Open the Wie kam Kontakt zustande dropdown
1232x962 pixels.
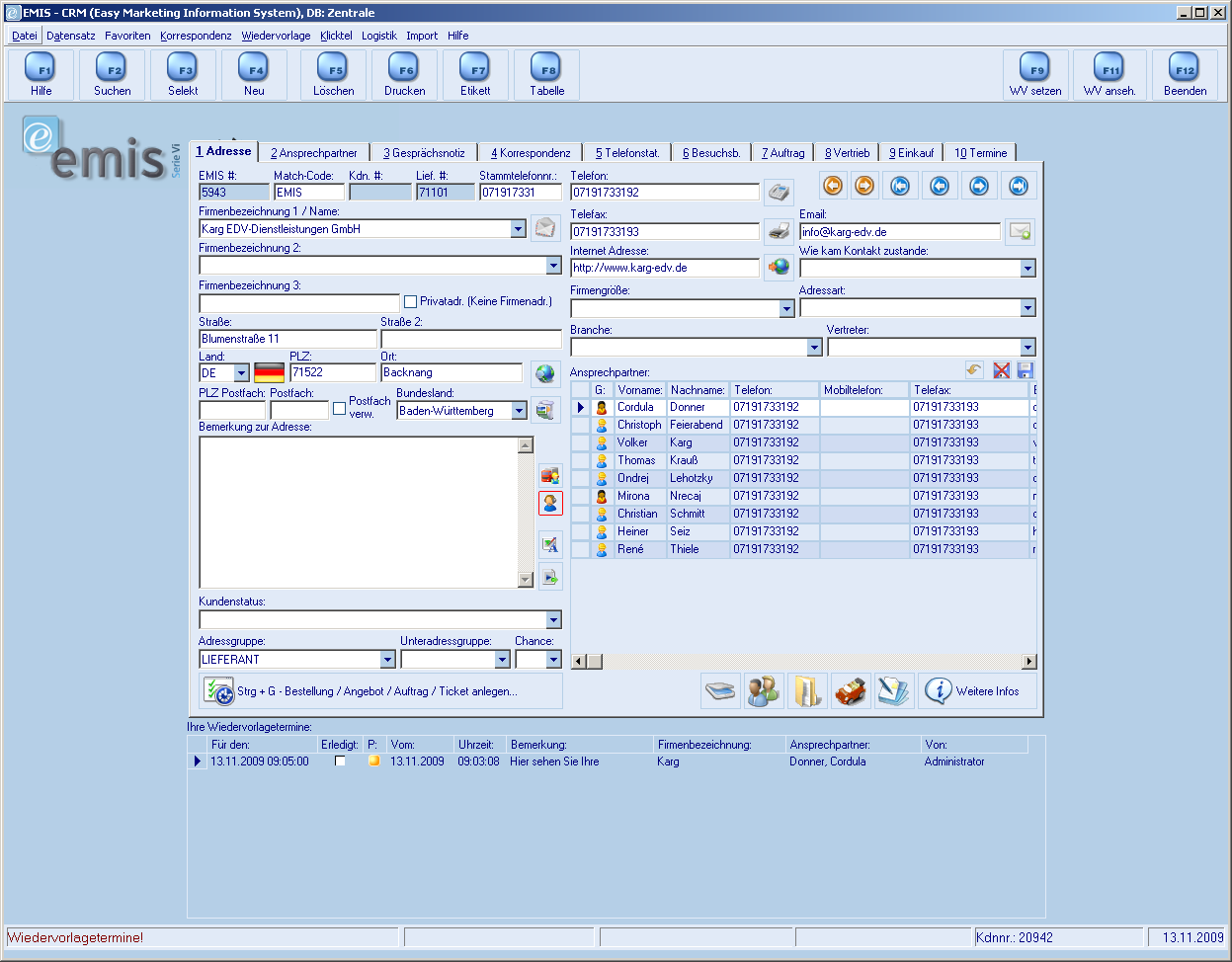click(x=1027, y=269)
